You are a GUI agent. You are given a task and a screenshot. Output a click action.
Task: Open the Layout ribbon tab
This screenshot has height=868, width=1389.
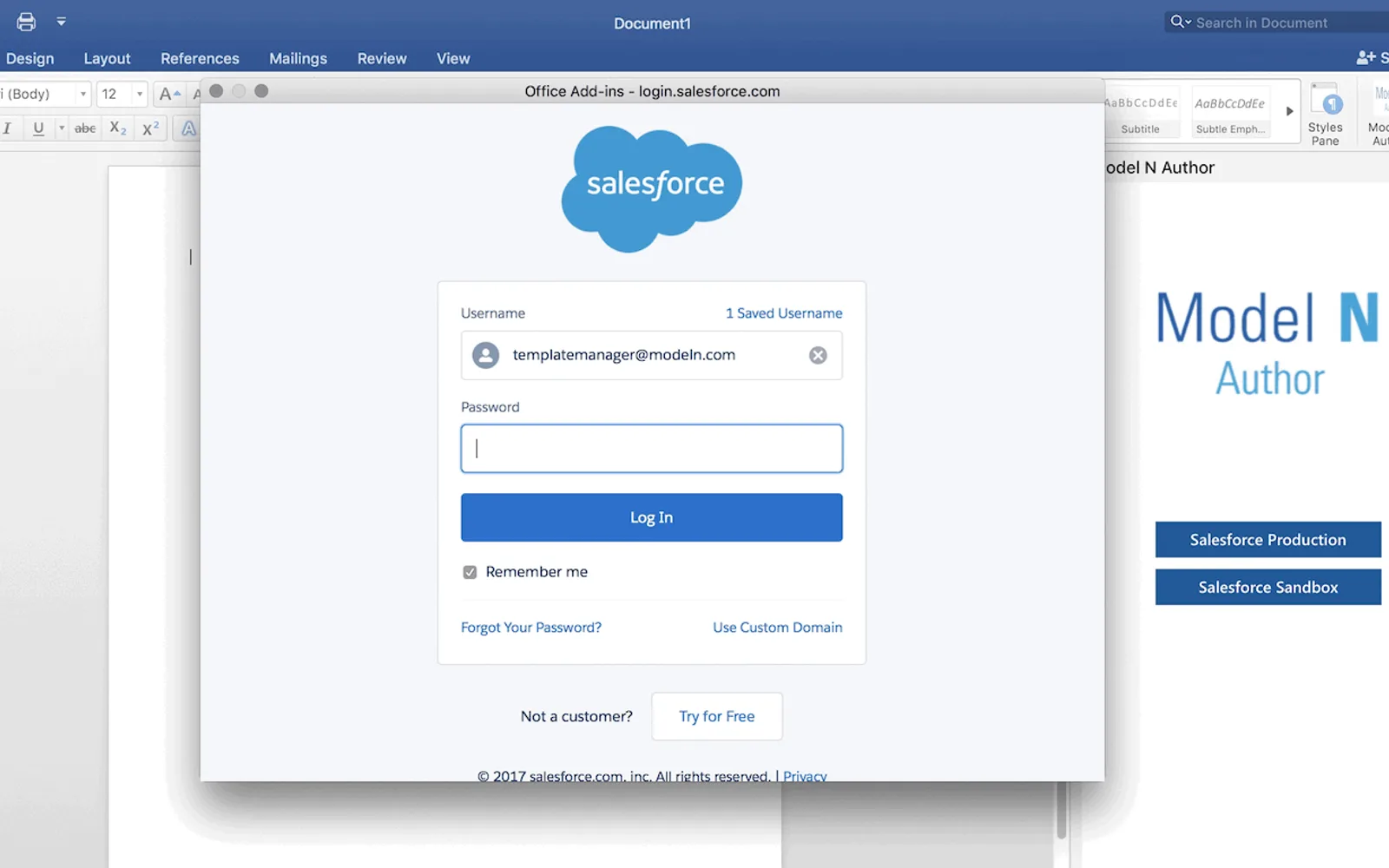107,58
